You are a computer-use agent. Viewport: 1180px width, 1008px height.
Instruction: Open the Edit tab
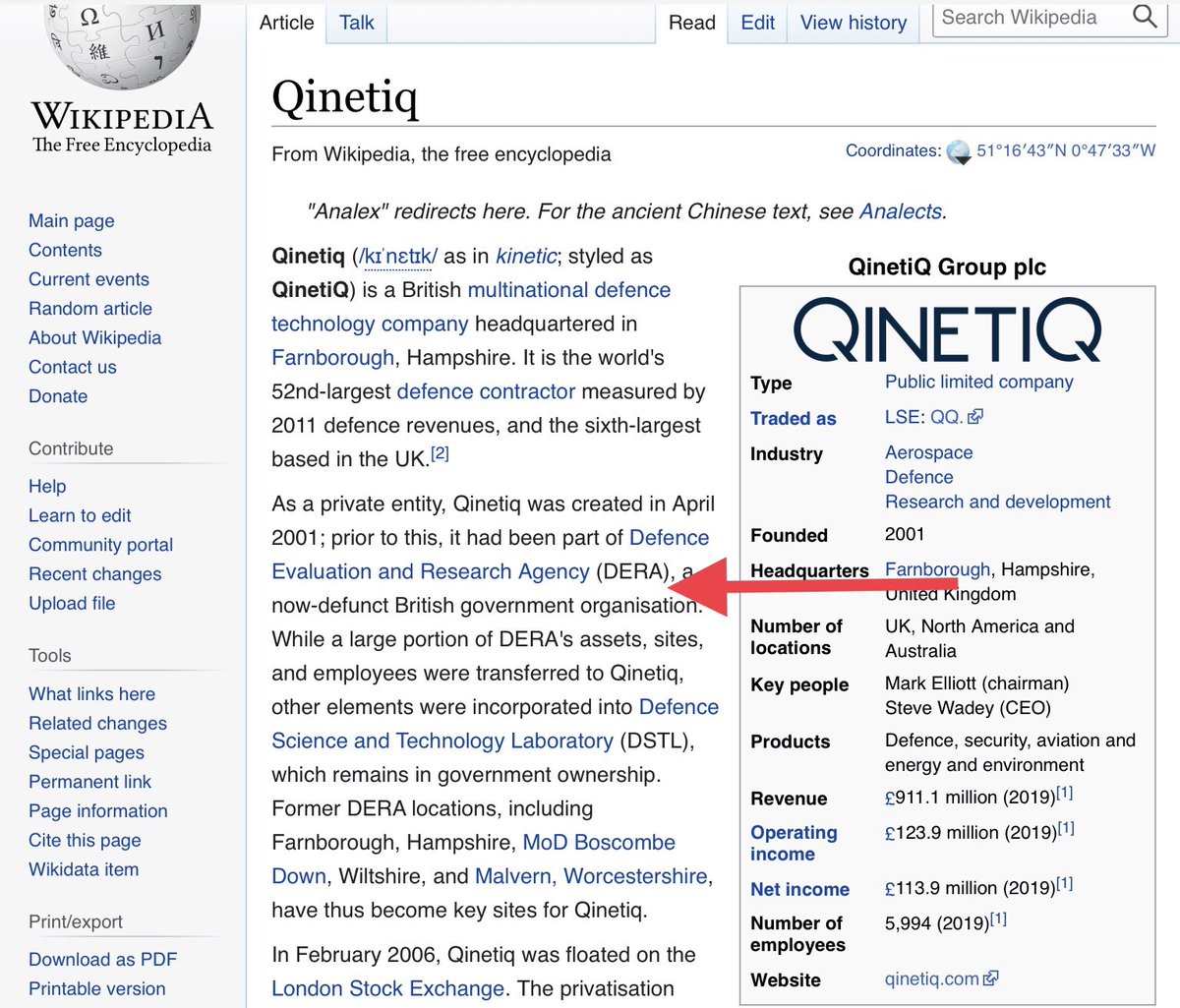(758, 23)
